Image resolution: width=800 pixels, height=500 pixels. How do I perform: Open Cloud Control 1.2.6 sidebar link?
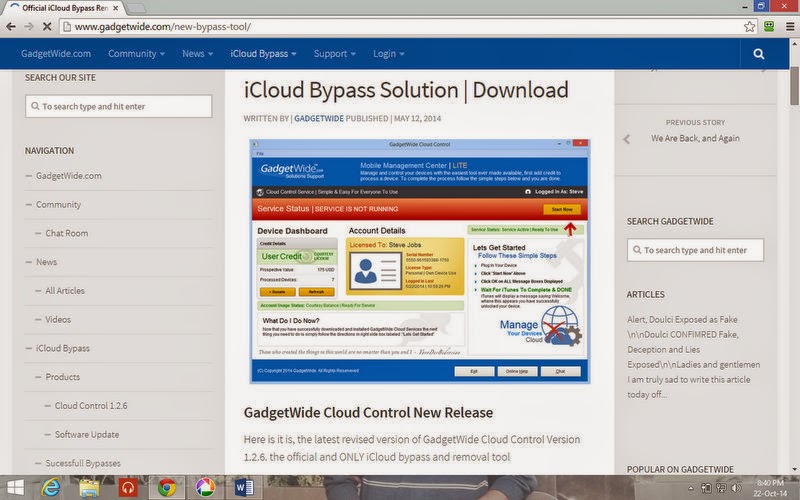coord(91,406)
